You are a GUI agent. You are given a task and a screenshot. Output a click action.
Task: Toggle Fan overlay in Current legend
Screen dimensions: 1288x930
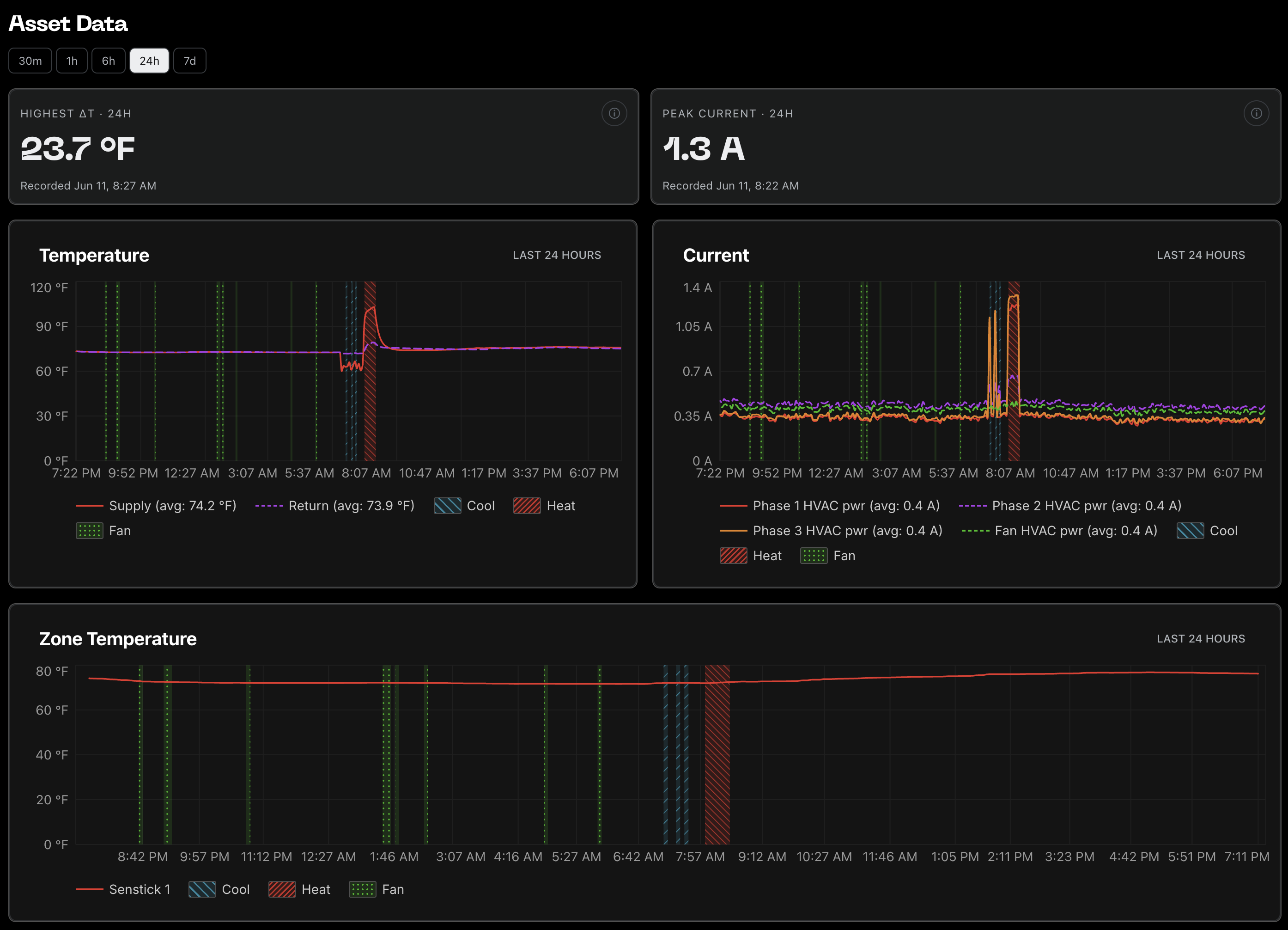tap(827, 556)
